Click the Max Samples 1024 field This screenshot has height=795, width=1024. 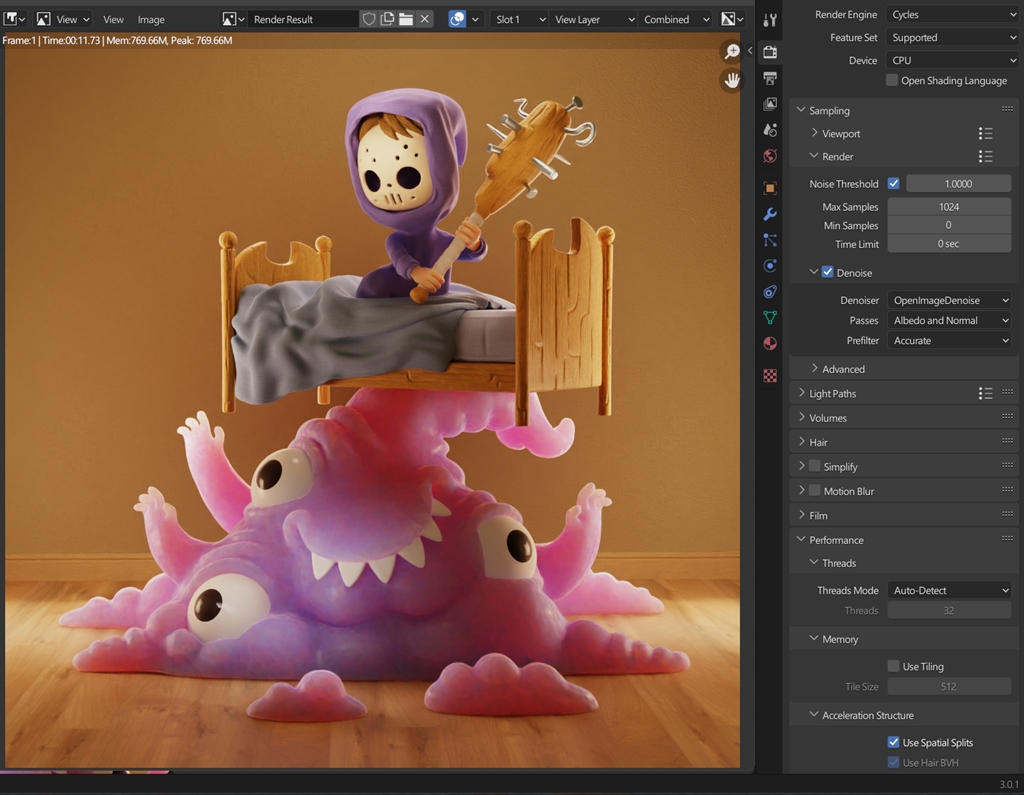click(949, 207)
